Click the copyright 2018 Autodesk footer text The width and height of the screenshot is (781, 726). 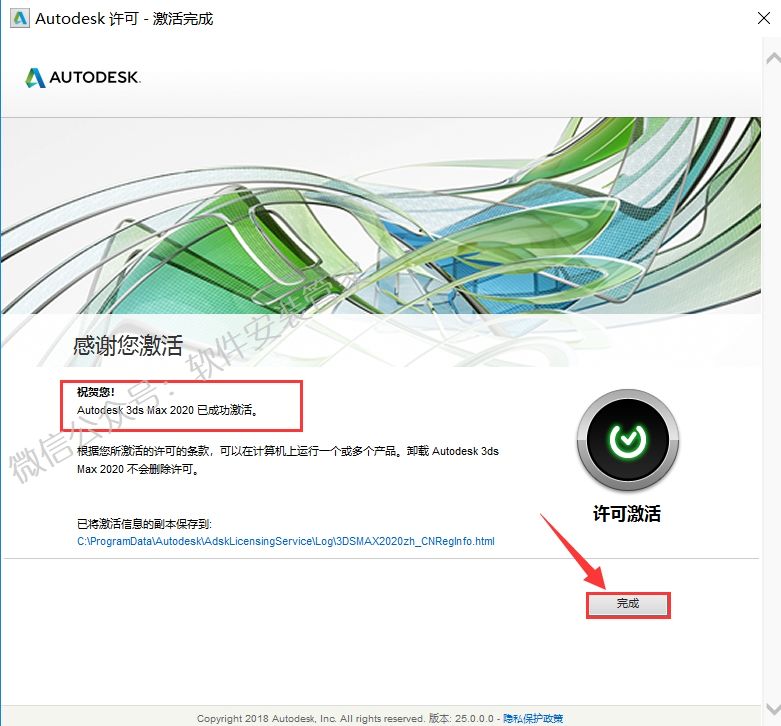[x=309, y=718]
